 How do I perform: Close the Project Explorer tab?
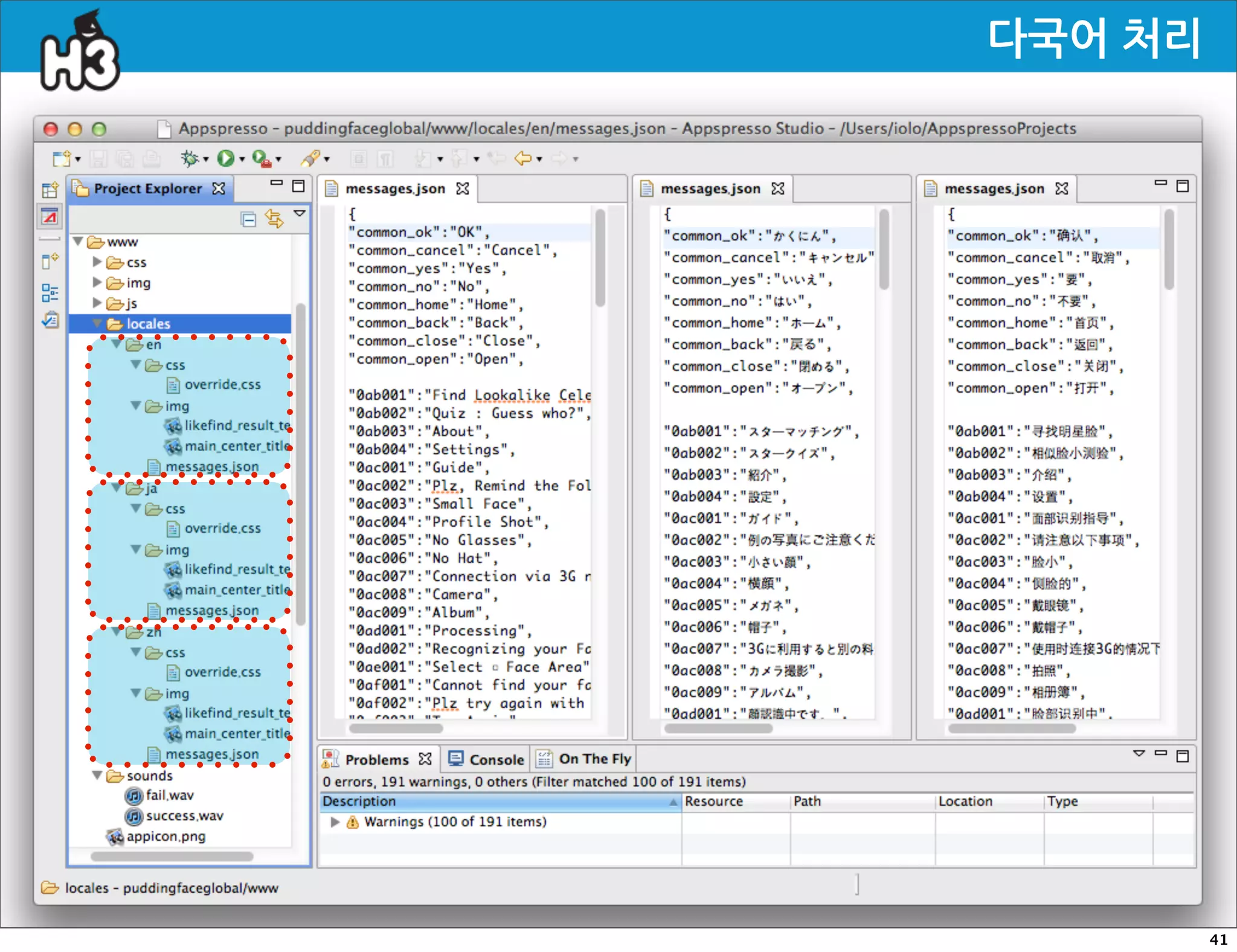(x=219, y=188)
